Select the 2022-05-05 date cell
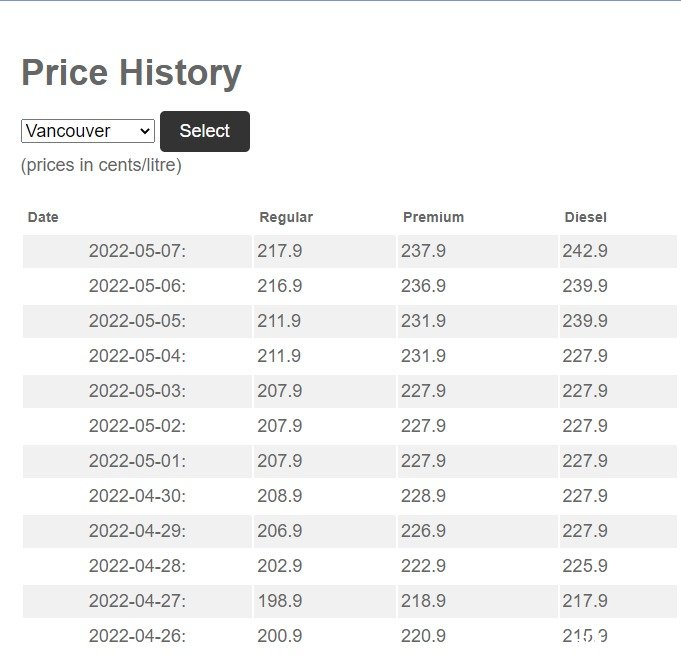681x659 pixels. coord(137,321)
